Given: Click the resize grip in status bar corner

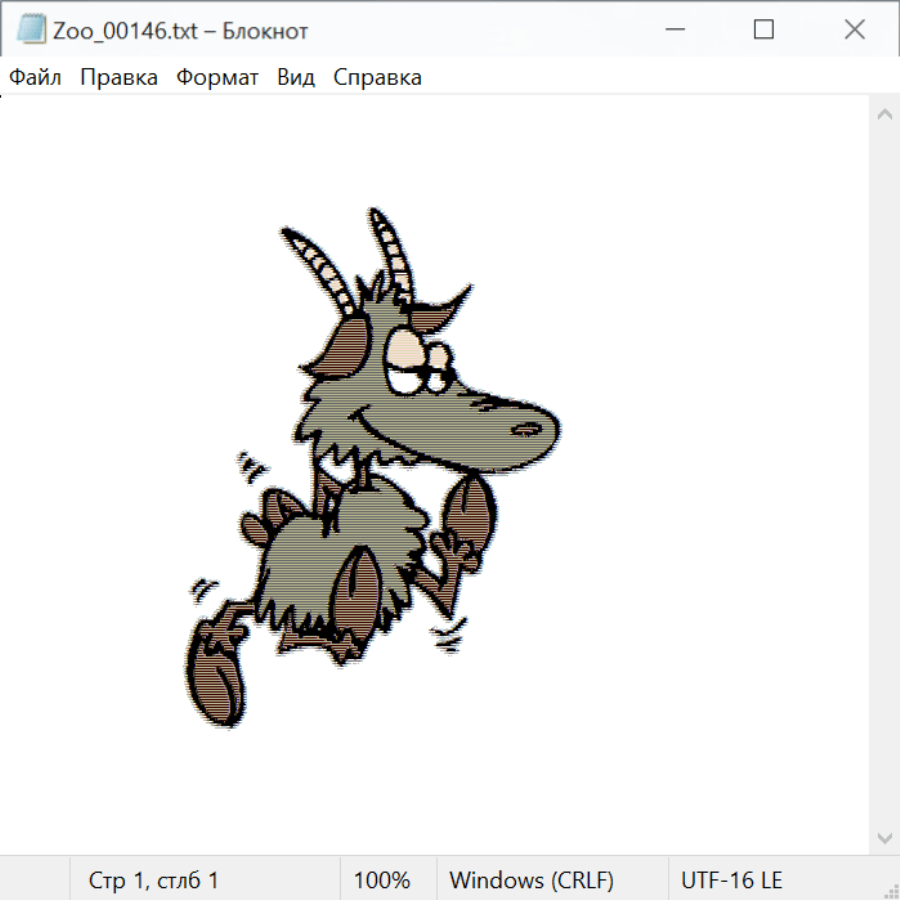Looking at the screenshot, I should [x=890, y=890].
